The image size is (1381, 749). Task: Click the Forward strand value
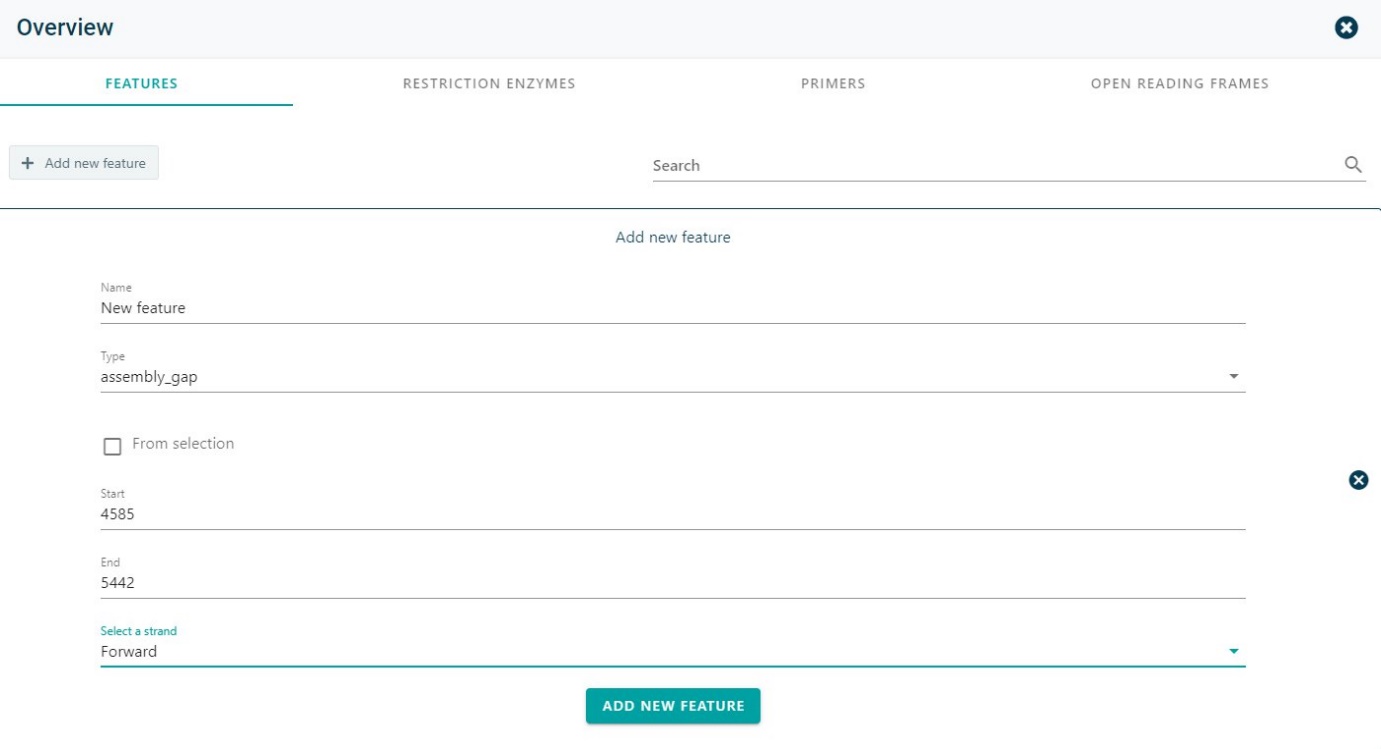(x=129, y=652)
